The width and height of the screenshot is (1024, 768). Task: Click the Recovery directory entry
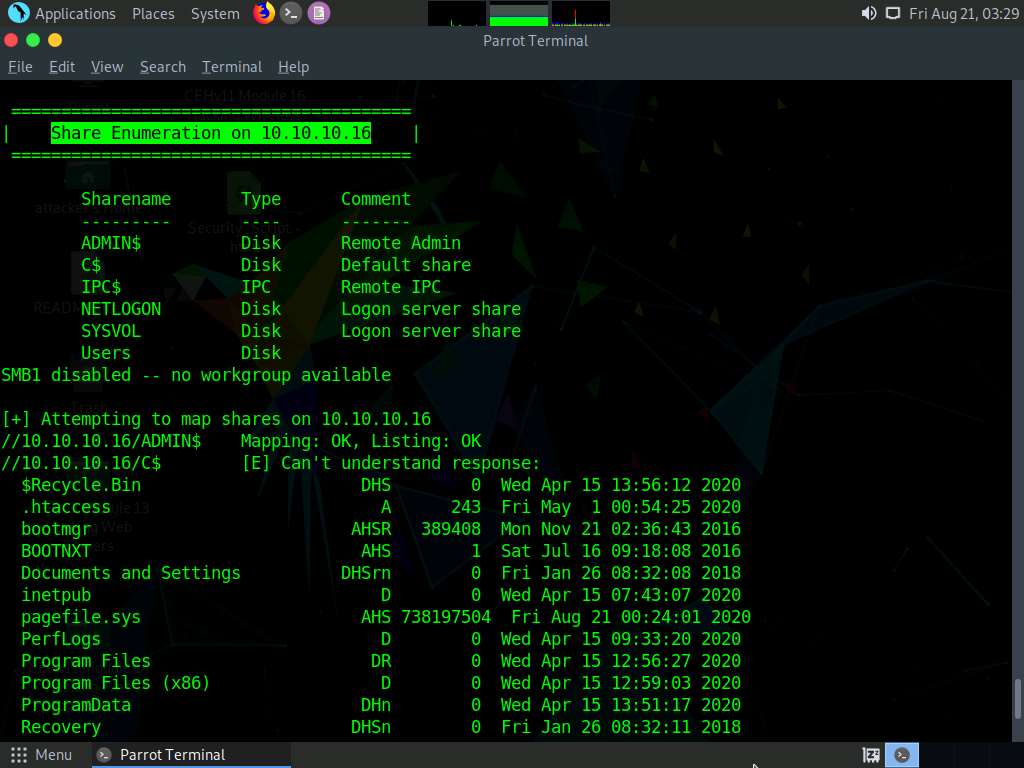(x=61, y=728)
